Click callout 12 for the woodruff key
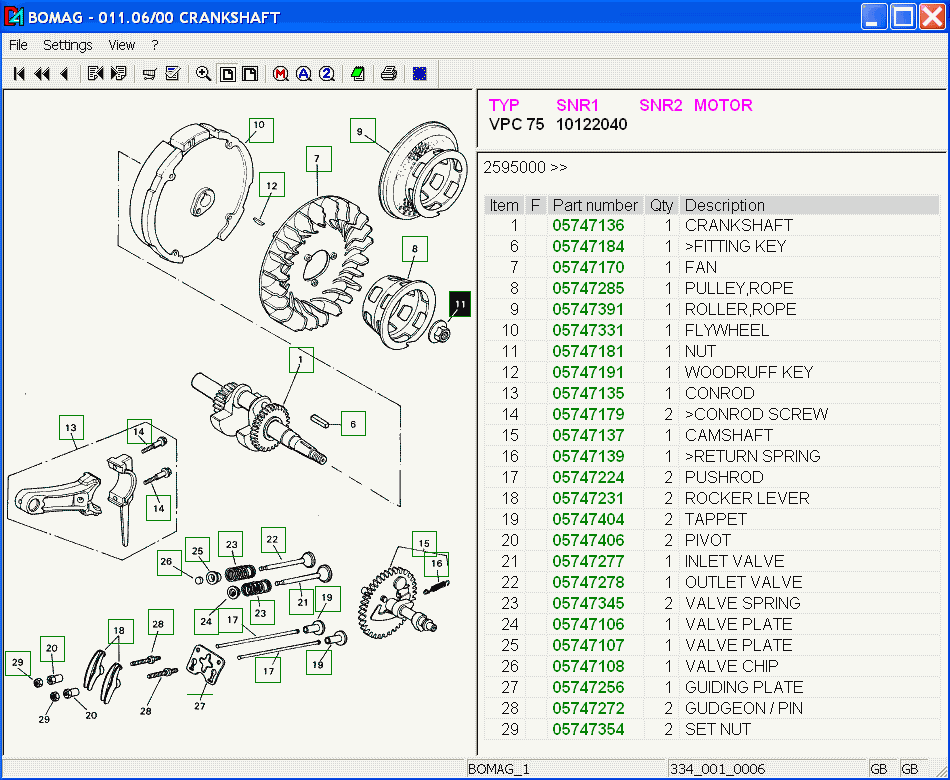Image resolution: width=950 pixels, height=780 pixels. pyautogui.click(x=272, y=185)
